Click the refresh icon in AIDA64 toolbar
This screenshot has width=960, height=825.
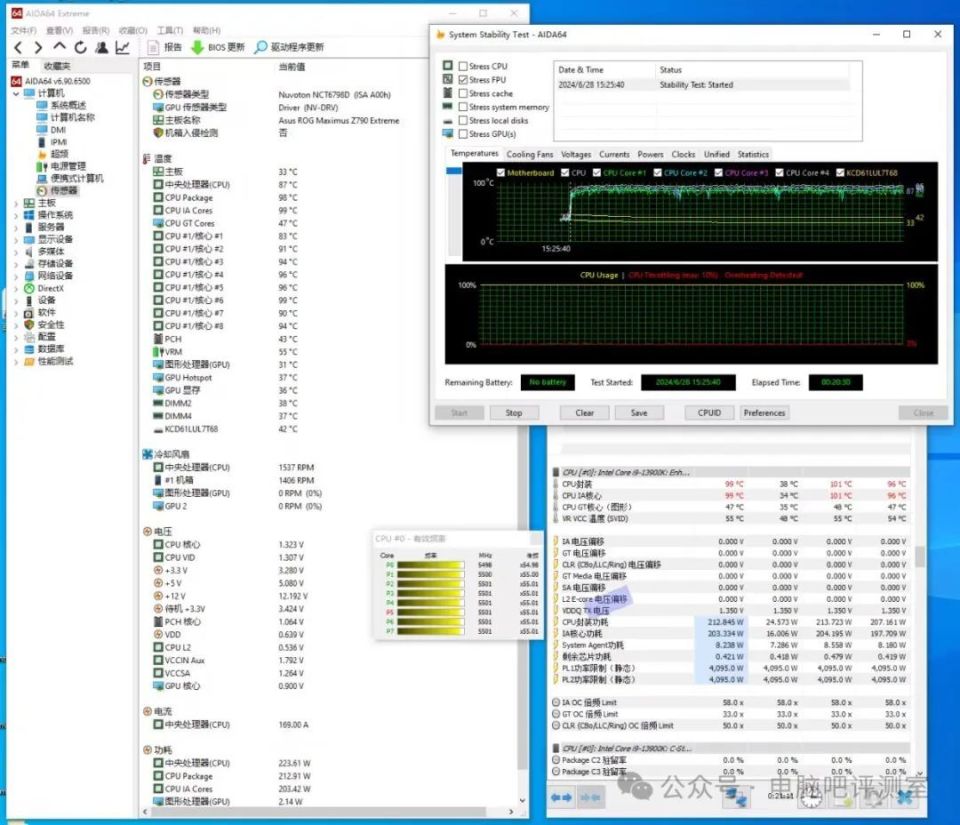81,47
